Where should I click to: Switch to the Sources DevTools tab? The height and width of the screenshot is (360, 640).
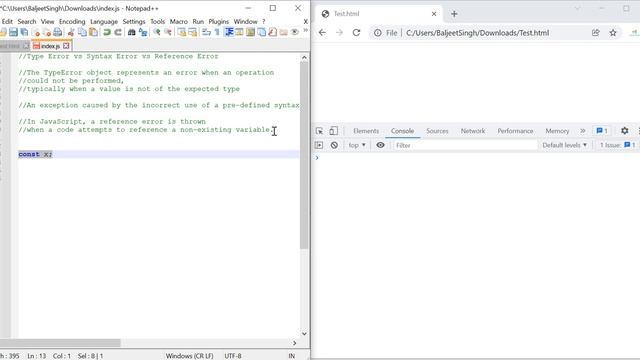click(x=437, y=131)
